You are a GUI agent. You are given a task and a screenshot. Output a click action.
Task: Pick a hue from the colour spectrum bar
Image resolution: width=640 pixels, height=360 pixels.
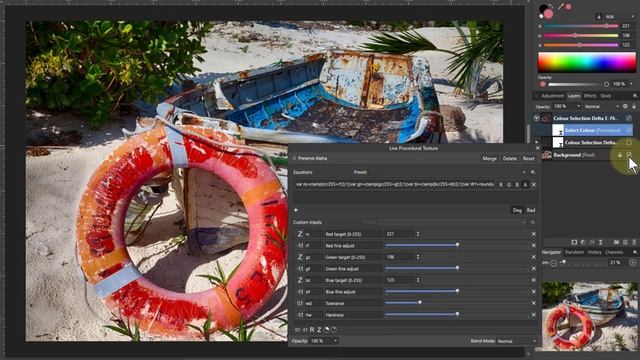587,62
